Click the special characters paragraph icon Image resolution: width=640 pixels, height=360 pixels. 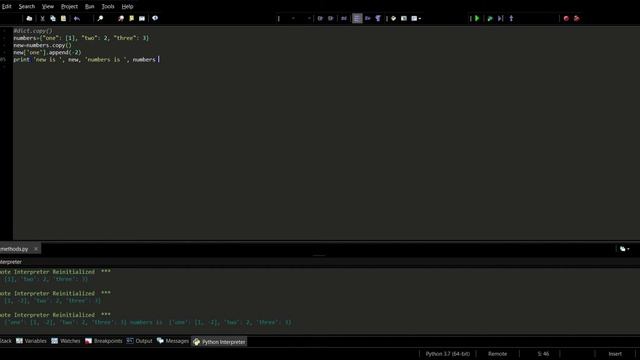point(378,18)
